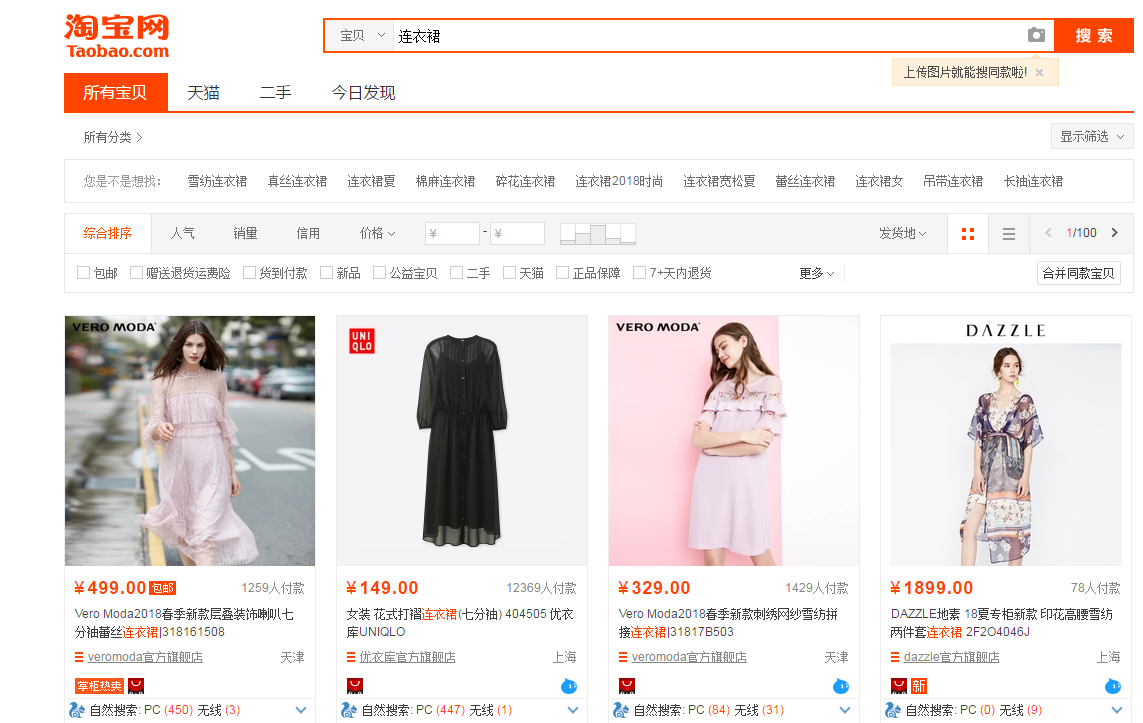Open suggested search 真丝连衣裙
This screenshot has width=1143, height=723.
pos(297,181)
